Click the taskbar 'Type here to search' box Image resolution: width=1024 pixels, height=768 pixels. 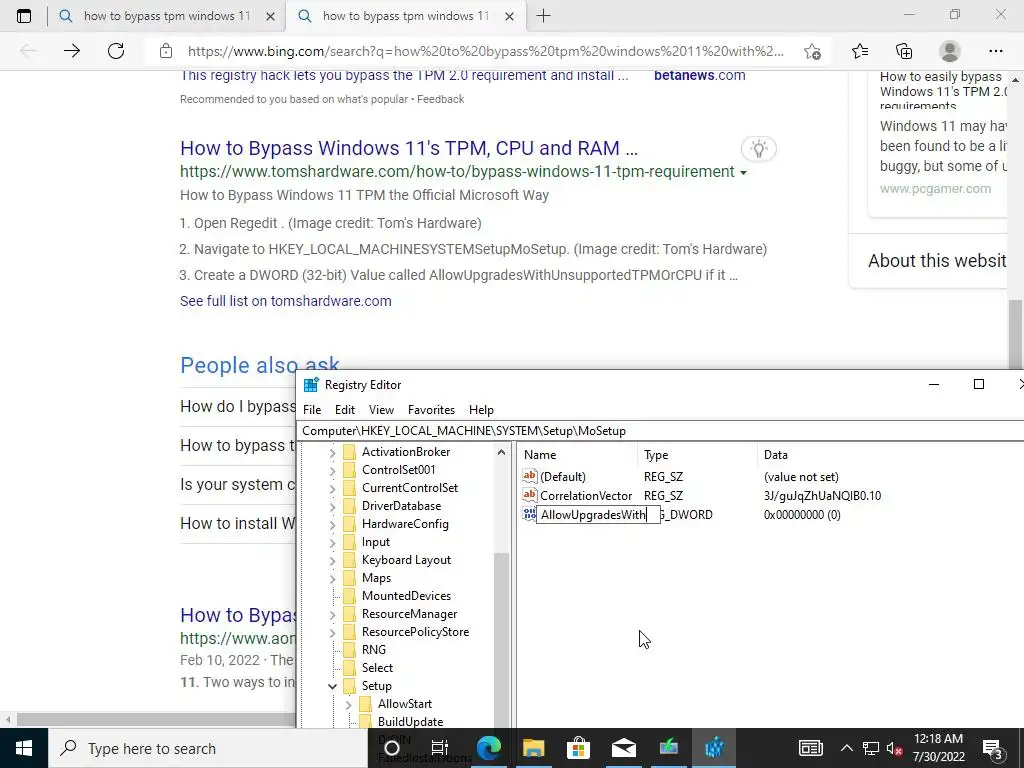[210, 748]
